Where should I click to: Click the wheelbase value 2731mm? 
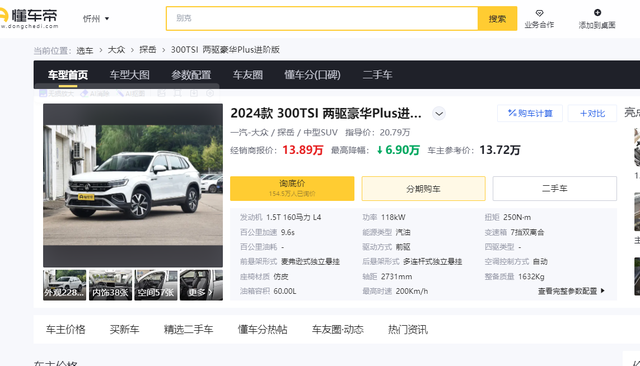point(396,277)
